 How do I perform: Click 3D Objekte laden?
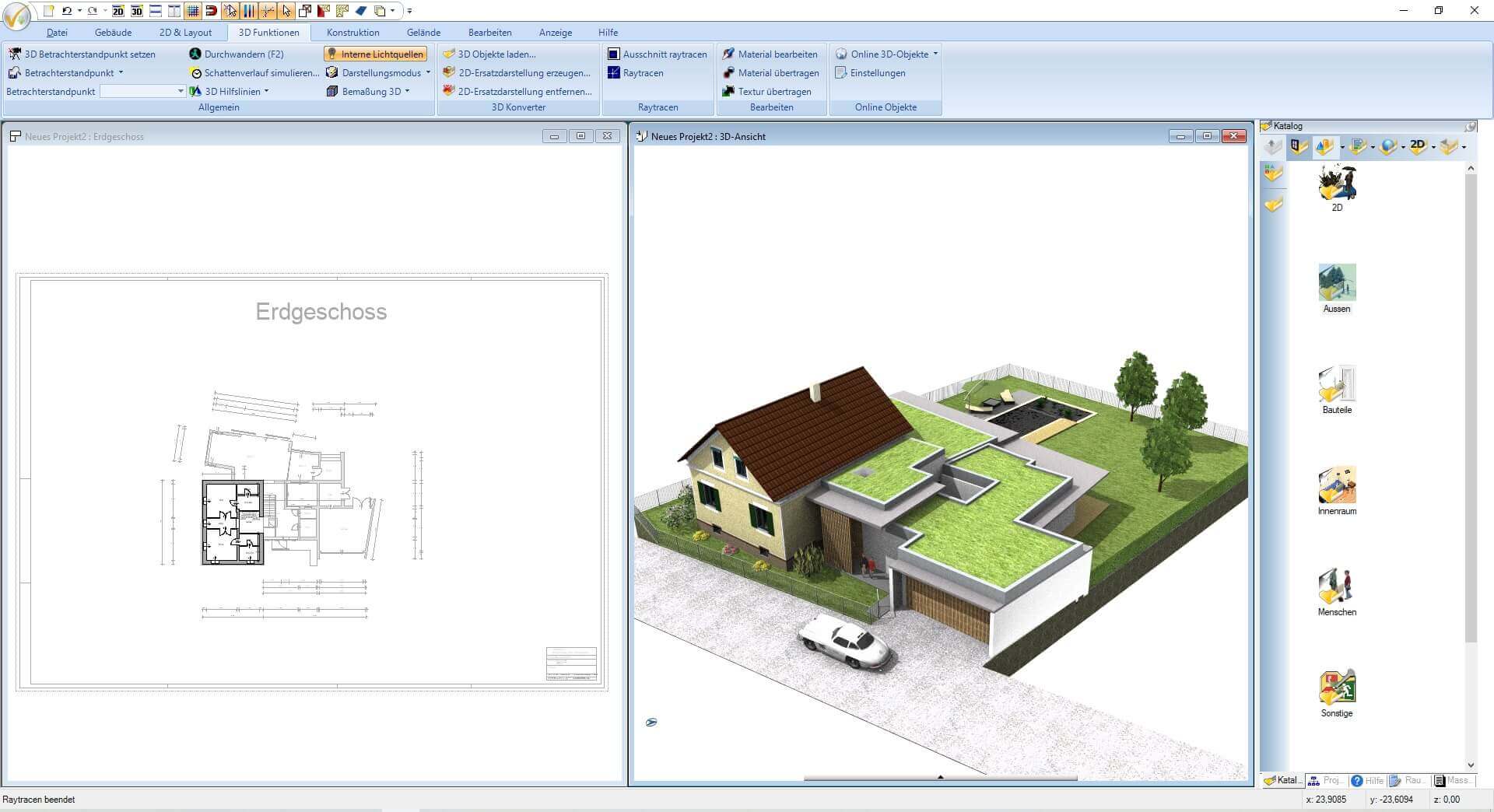pyautogui.click(x=495, y=54)
